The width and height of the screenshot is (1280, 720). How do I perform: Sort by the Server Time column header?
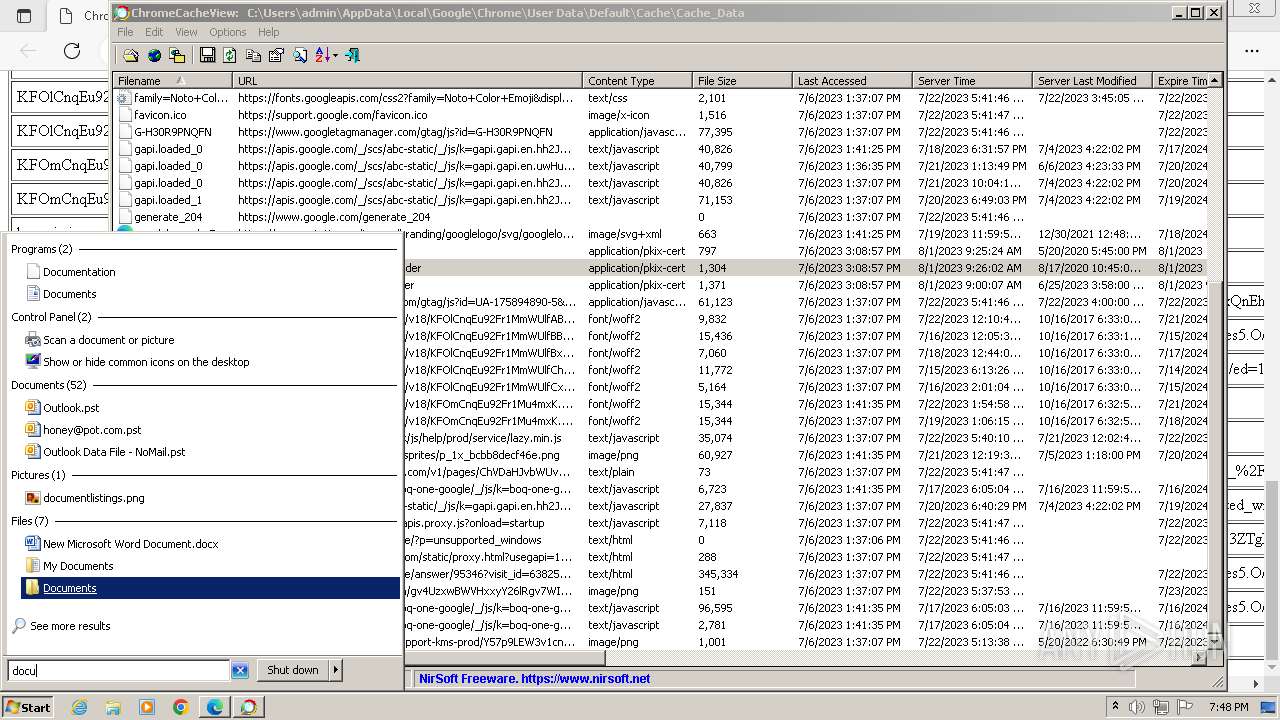coord(972,81)
